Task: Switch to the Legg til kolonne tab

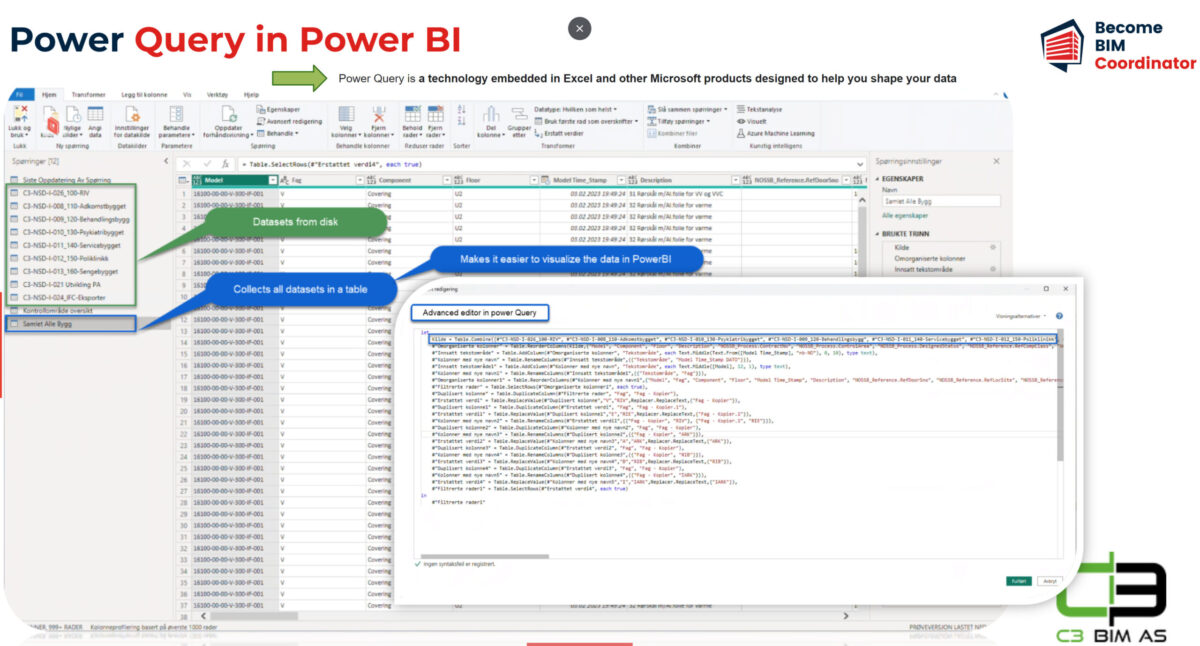Action: point(144,94)
